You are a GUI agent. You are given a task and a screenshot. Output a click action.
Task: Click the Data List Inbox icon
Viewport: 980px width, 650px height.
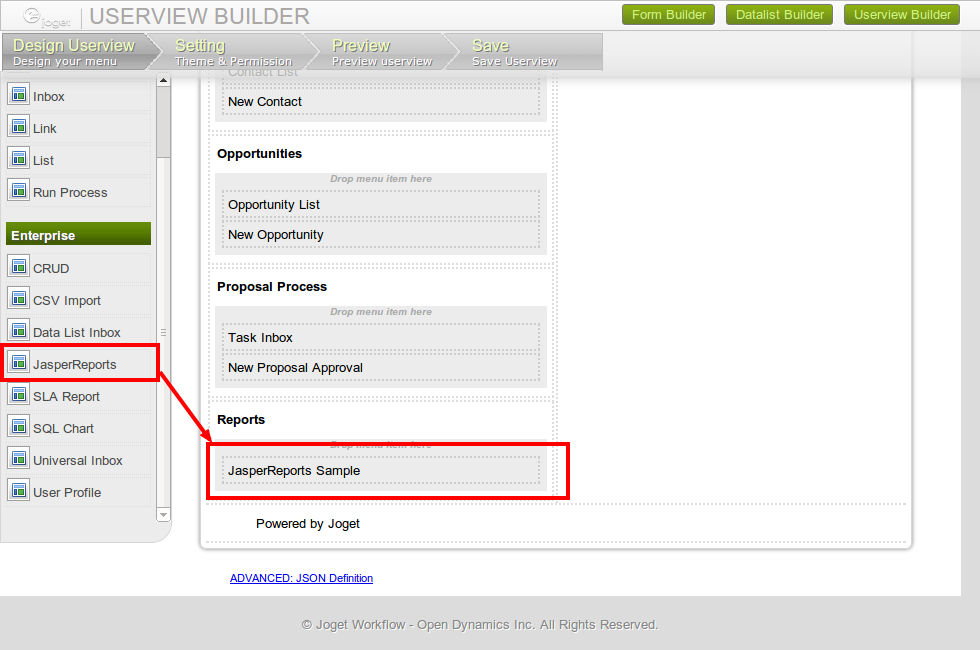point(19,331)
